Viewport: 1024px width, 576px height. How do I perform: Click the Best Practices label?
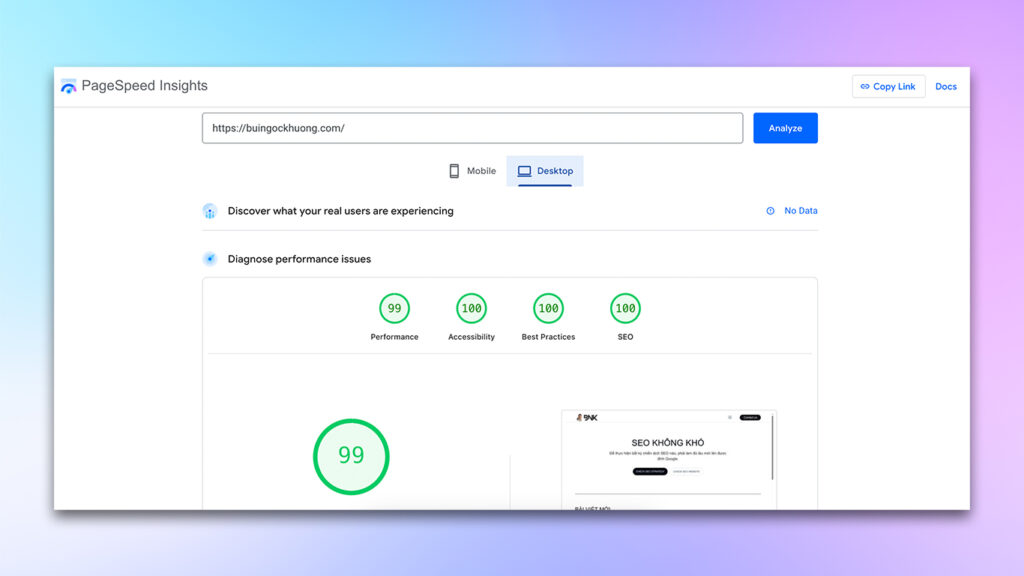coord(549,337)
